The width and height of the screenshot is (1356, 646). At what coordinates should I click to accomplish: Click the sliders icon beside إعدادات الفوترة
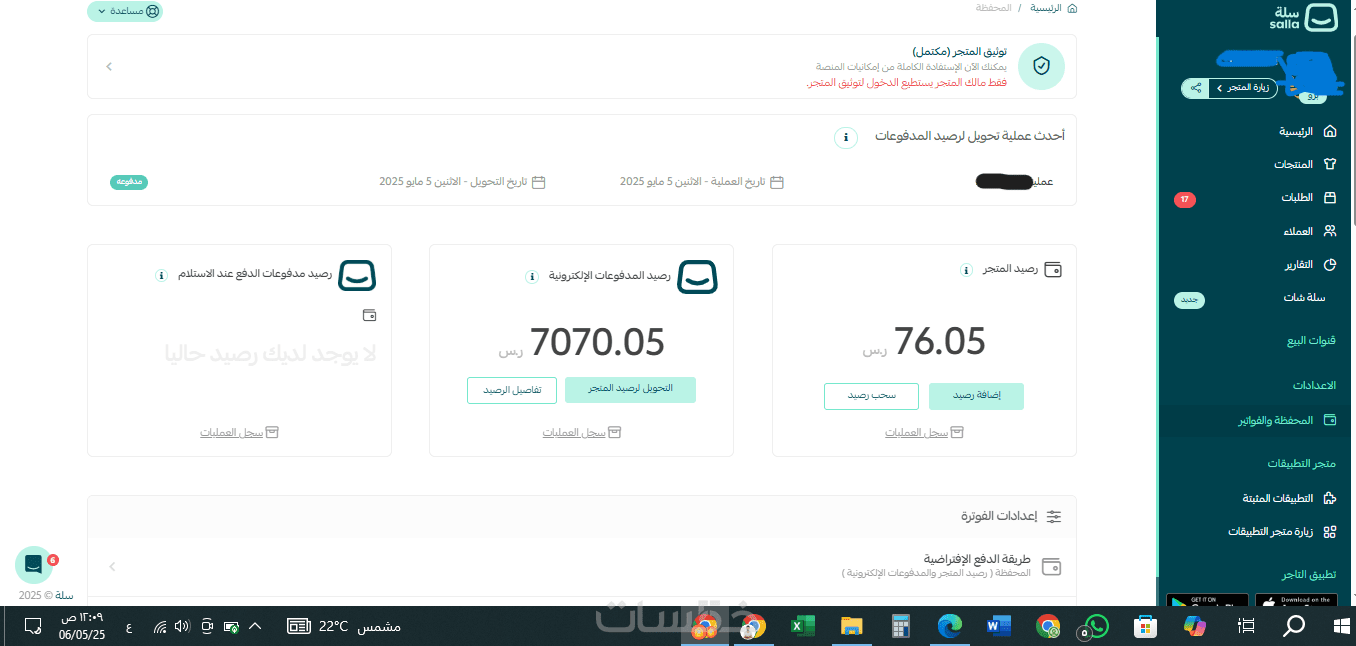pos(1054,517)
